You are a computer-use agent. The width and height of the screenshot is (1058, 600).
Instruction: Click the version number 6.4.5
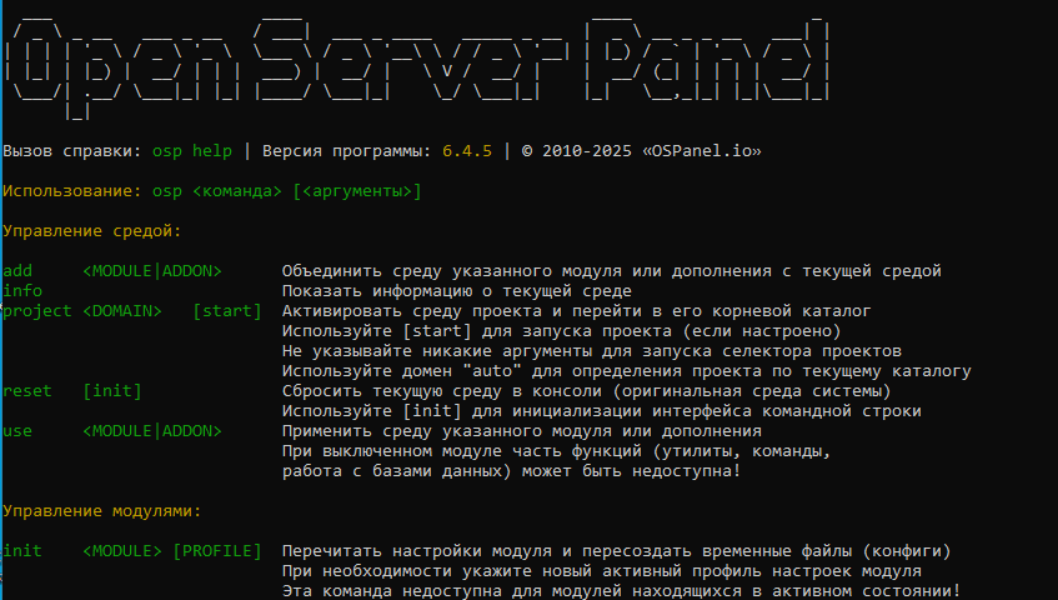point(467,151)
